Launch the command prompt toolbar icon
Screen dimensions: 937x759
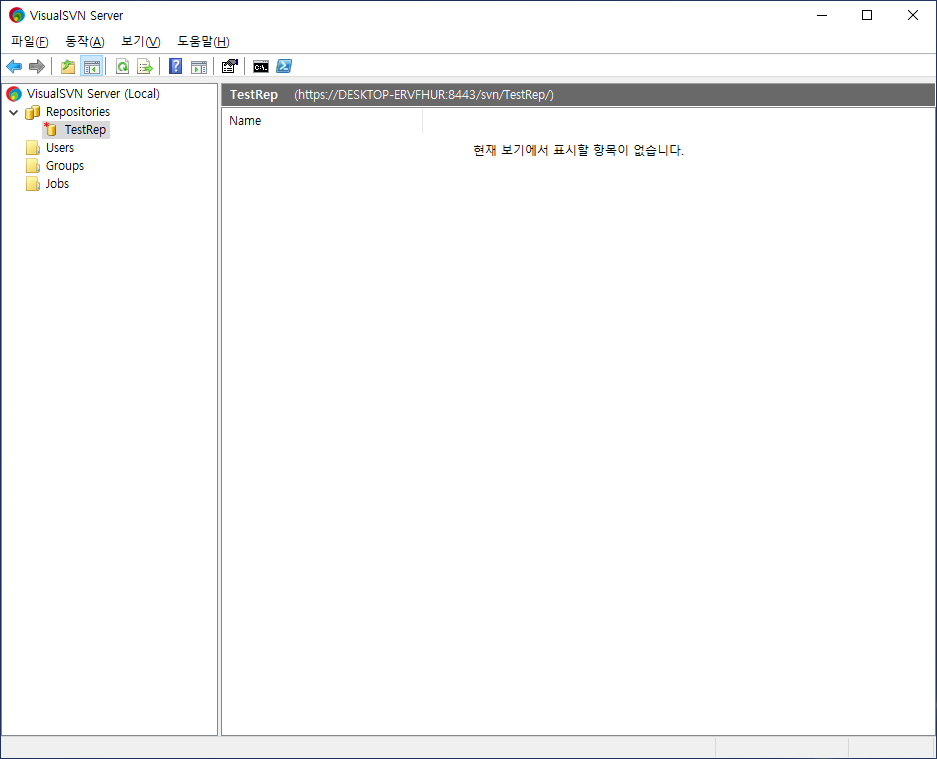click(x=261, y=66)
